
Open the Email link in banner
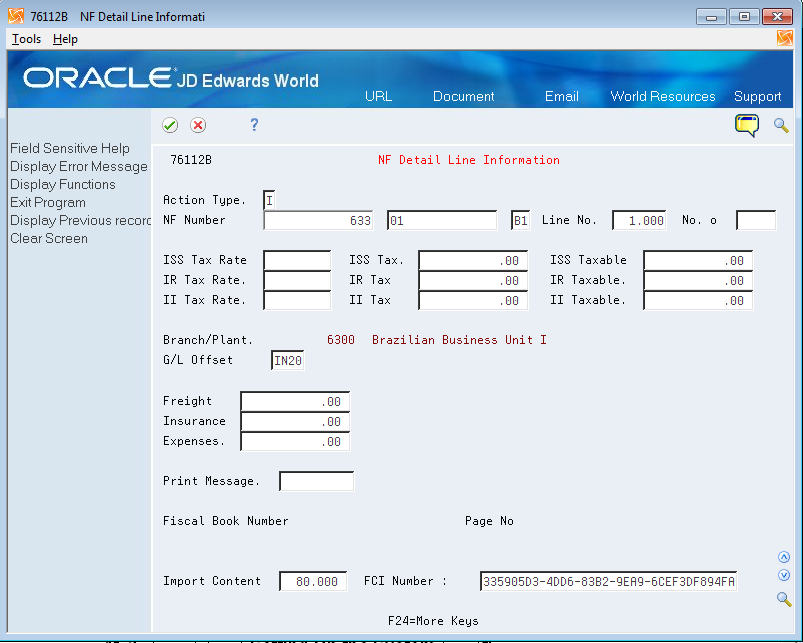pyautogui.click(x=562, y=96)
